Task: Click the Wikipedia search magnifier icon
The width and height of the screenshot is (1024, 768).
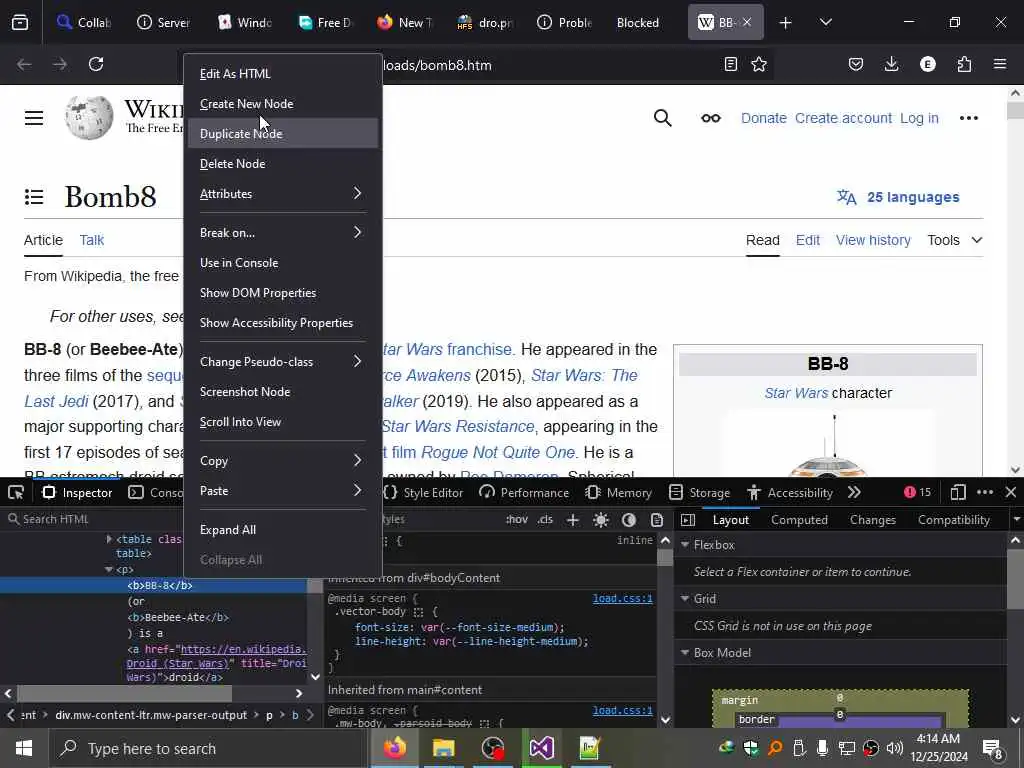Action: tap(662, 118)
